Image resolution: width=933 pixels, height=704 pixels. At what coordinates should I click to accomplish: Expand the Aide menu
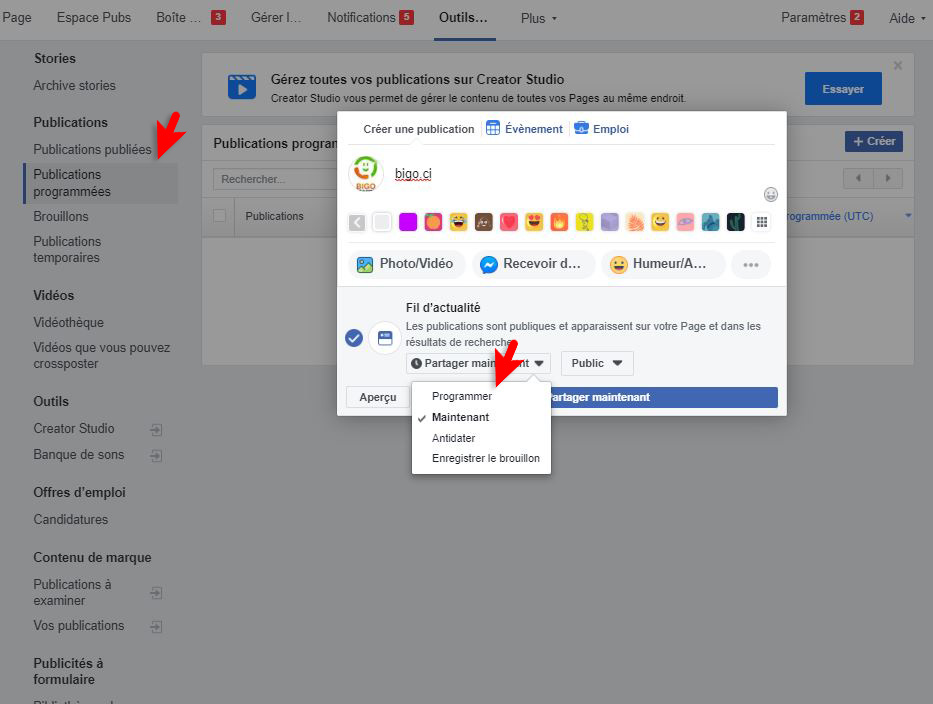[907, 18]
